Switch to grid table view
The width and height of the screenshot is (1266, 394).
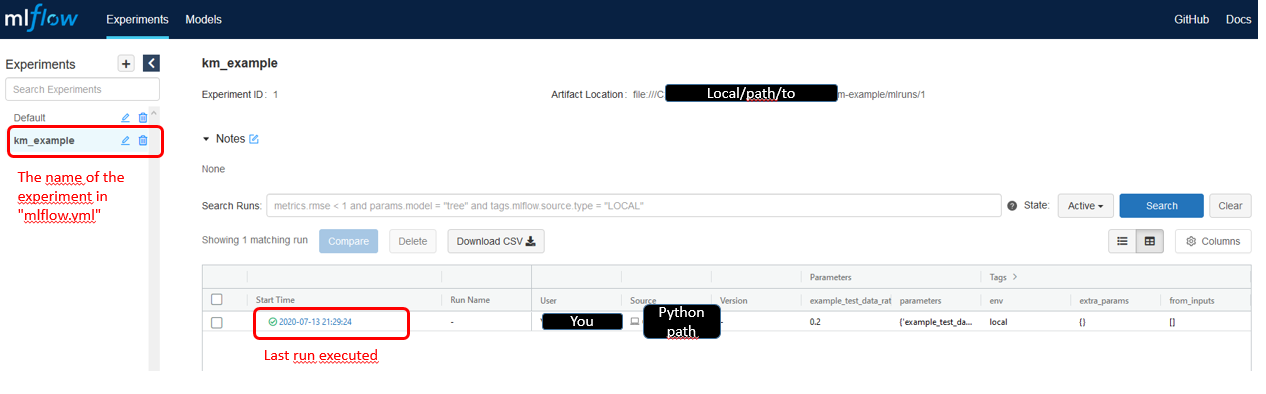point(1150,241)
